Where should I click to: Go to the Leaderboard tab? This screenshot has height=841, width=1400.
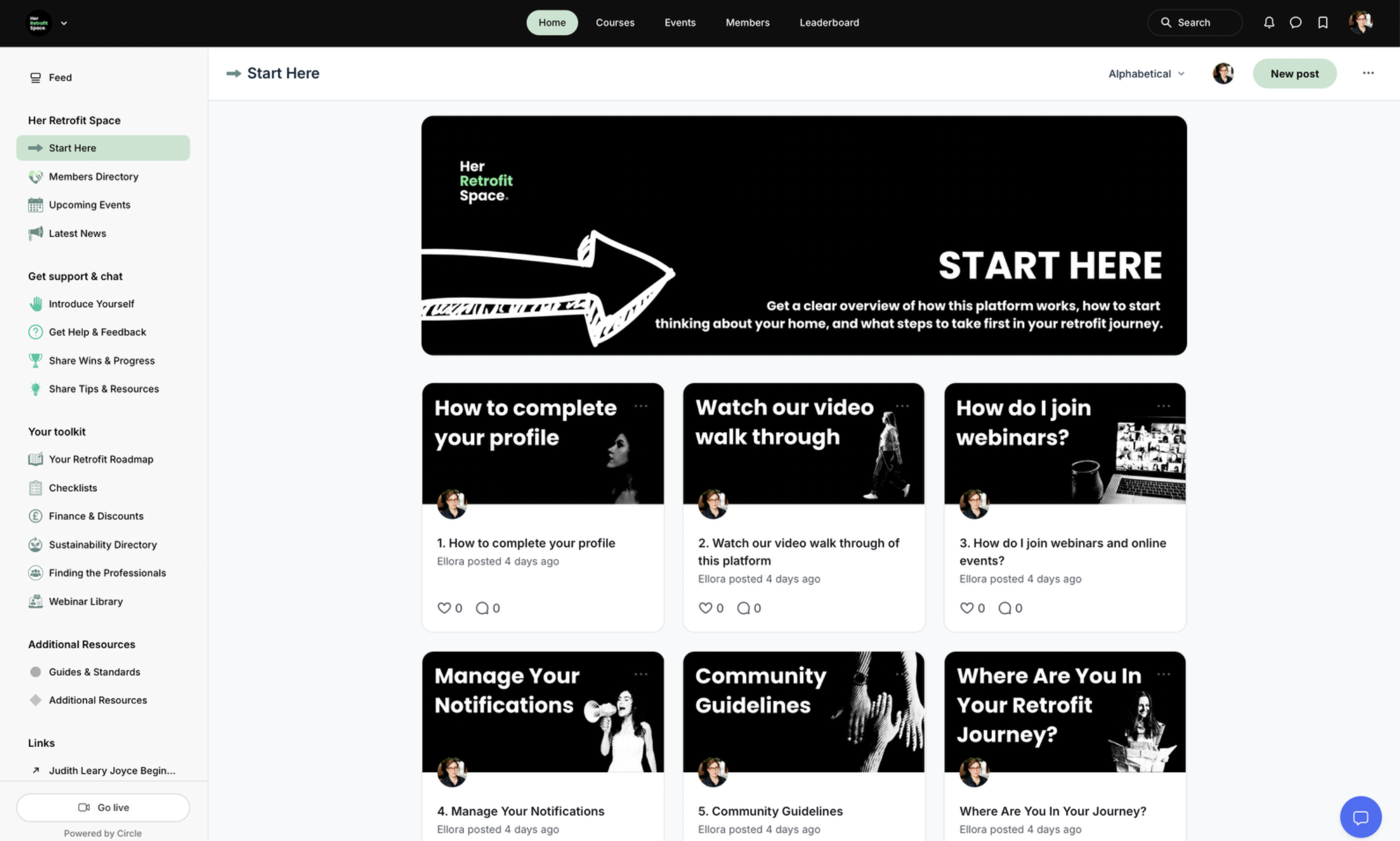coord(829,22)
